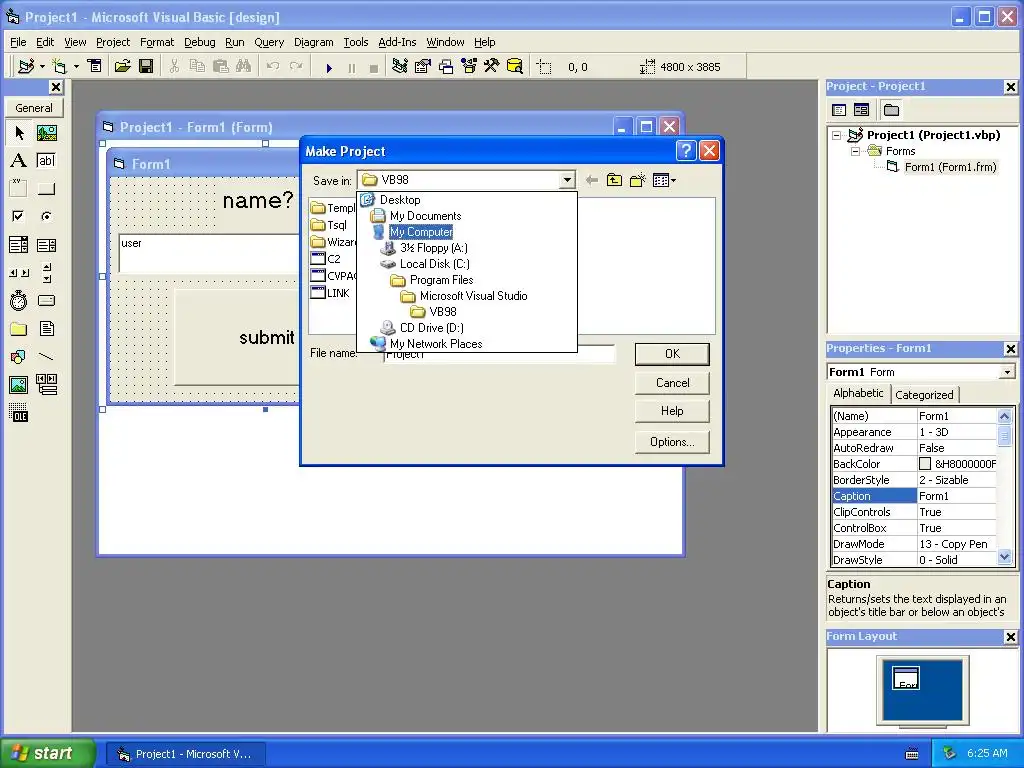1024x768 pixels.
Task: Select the Pointer tool in toolbox
Action: point(19,133)
